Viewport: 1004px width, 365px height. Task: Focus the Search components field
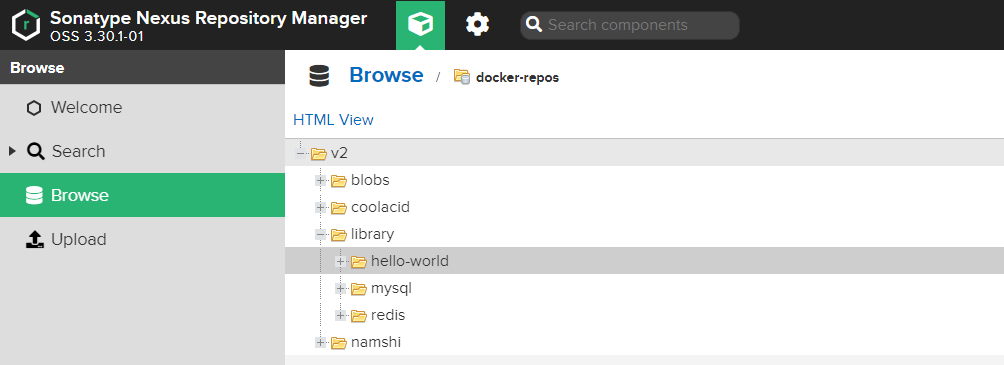pyautogui.click(x=629, y=25)
